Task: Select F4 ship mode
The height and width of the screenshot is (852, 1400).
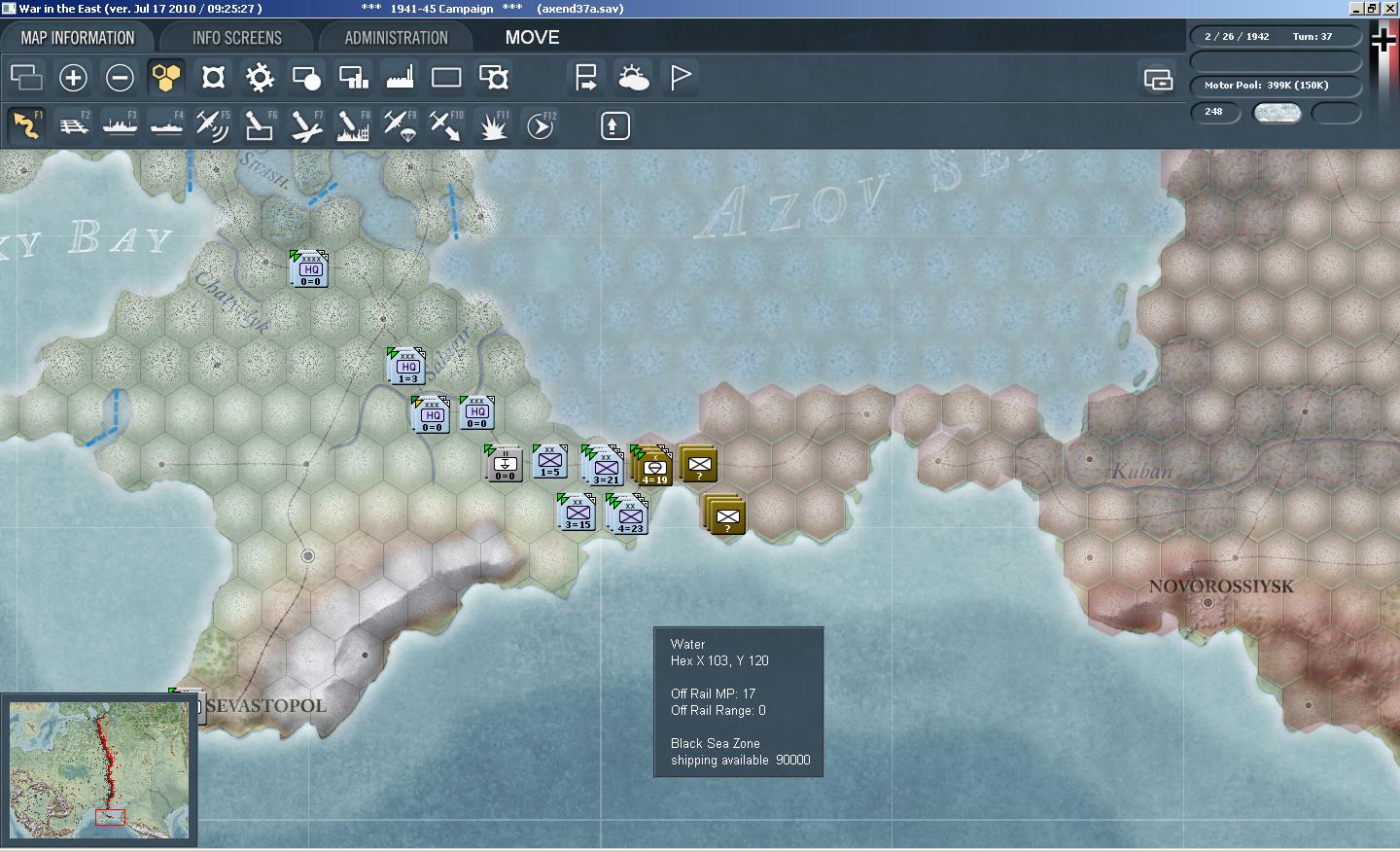Action: tap(167, 124)
